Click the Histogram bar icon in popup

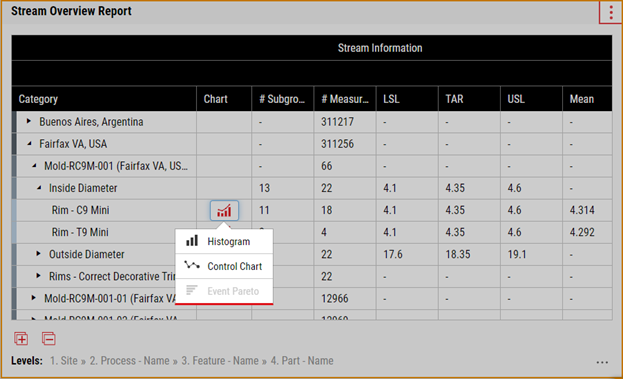[x=192, y=241]
